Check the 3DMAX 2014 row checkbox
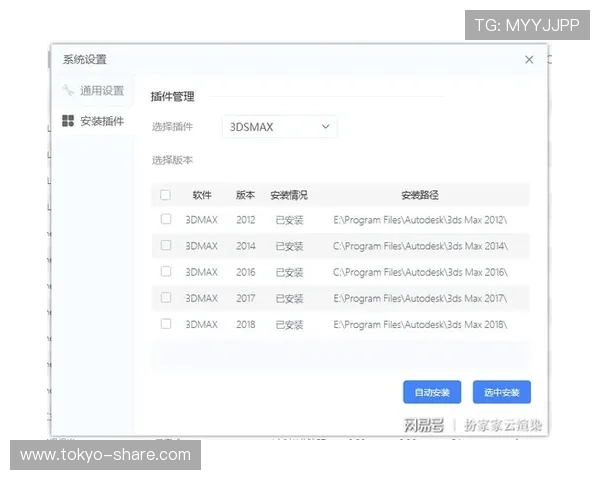 click(166, 245)
